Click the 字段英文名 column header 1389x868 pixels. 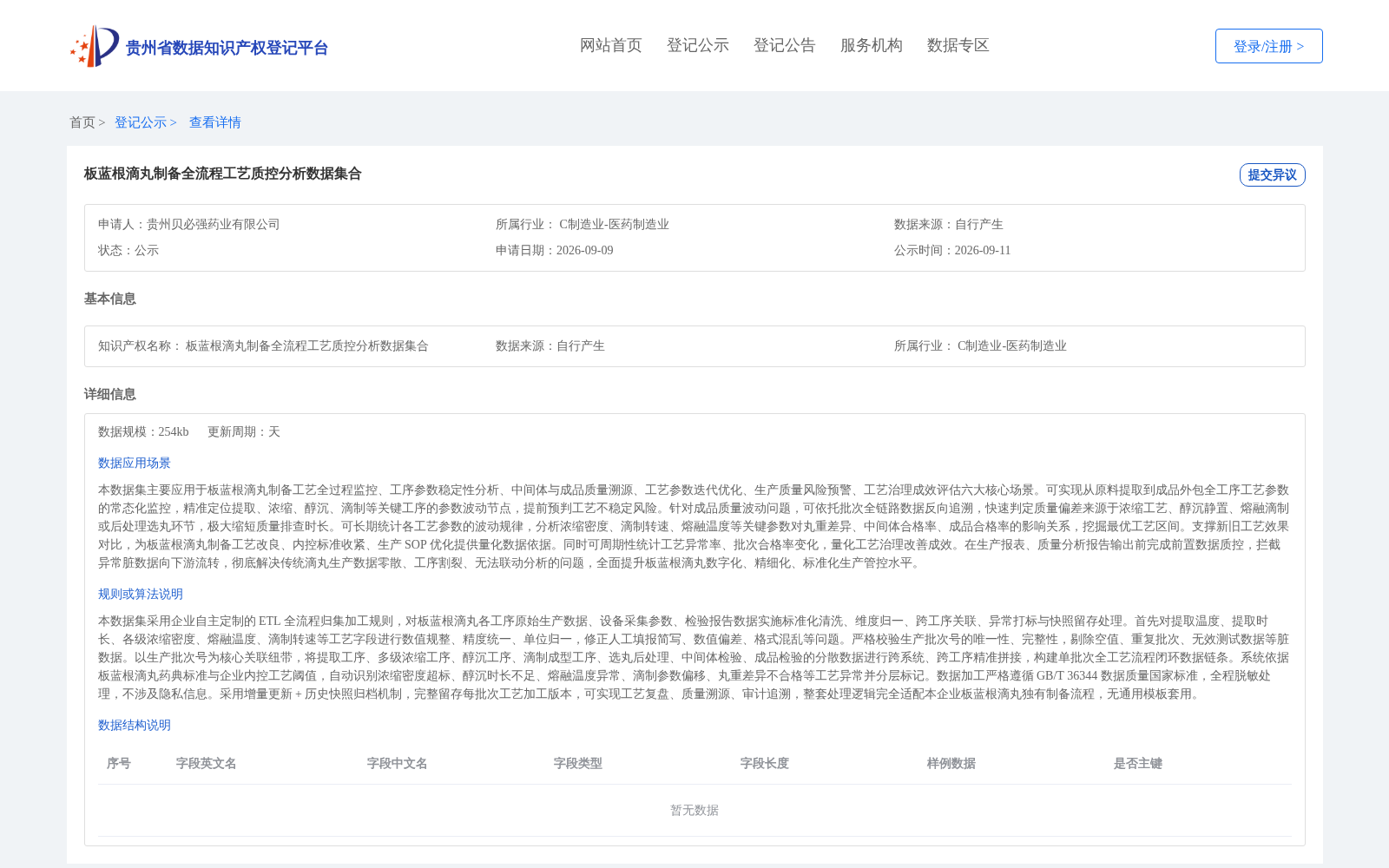coord(207,763)
